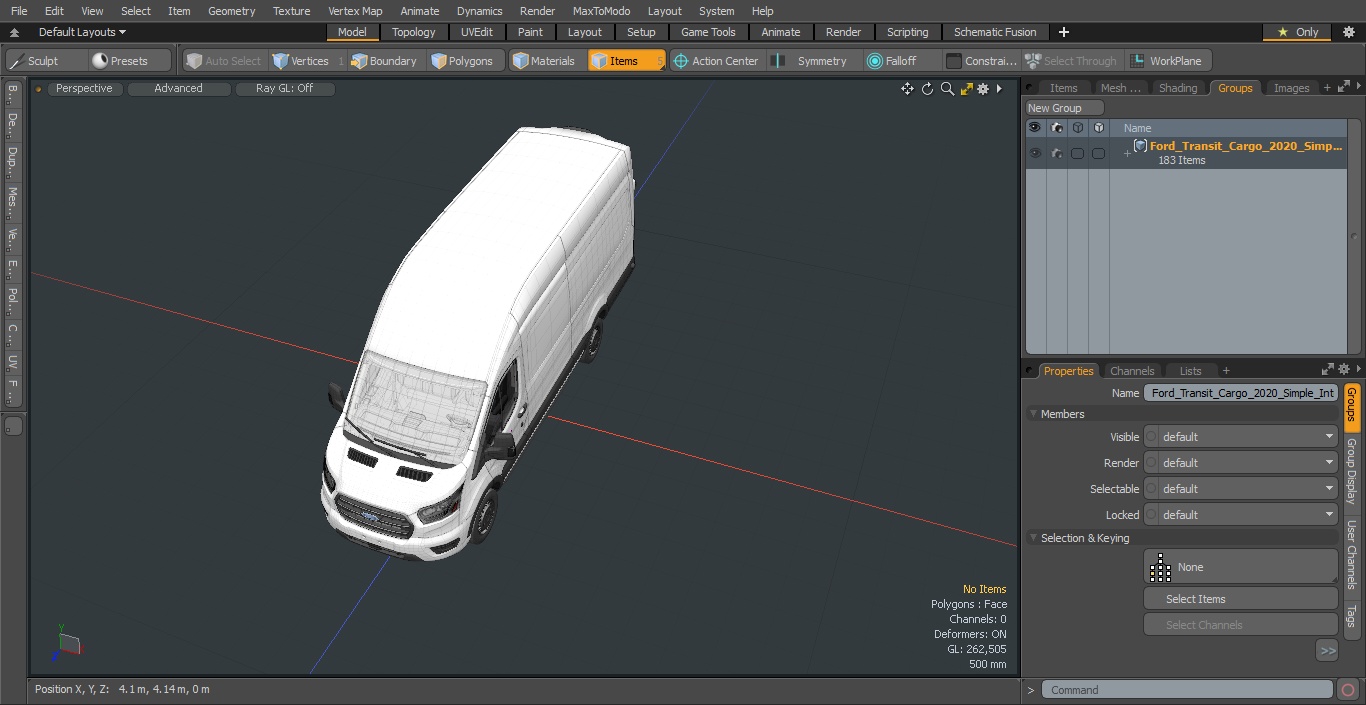Activate Items selection mode
This screenshot has height=705, width=1366.
pyautogui.click(x=626, y=61)
